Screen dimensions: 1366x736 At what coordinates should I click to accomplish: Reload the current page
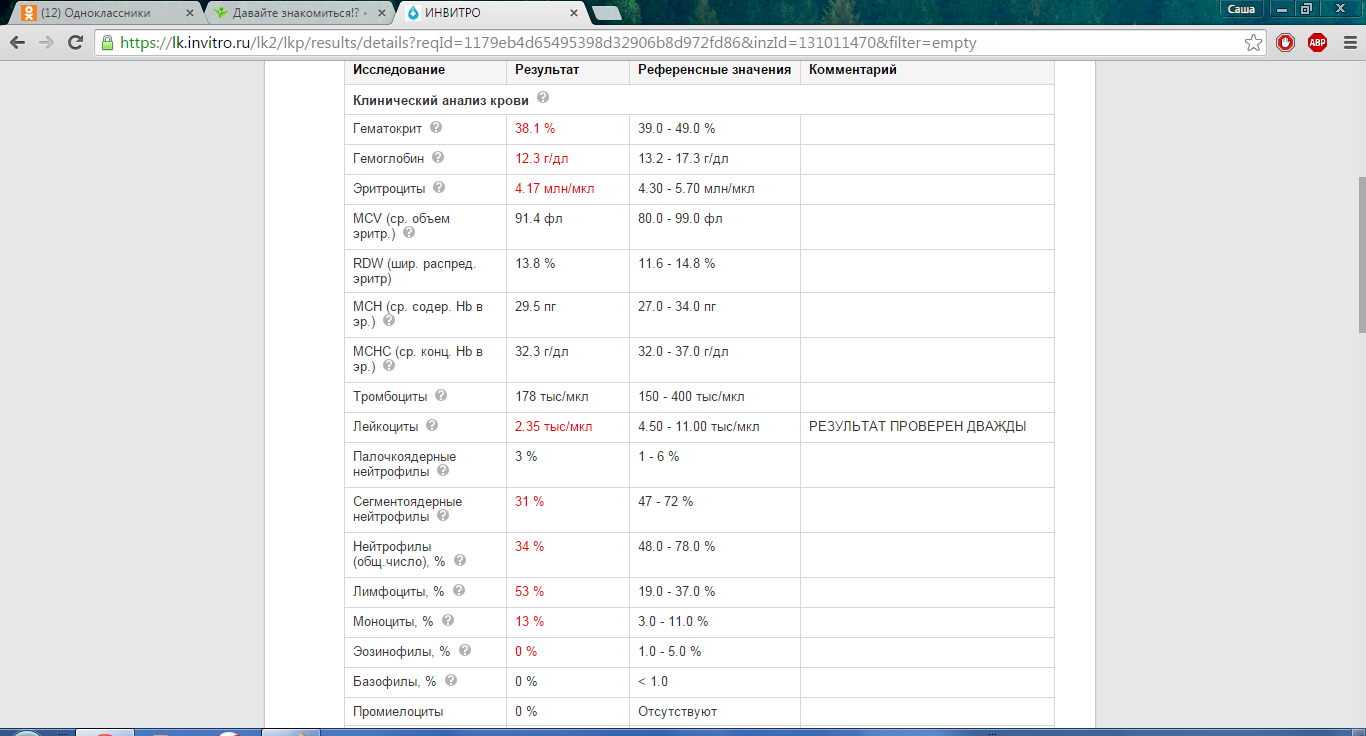(x=75, y=43)
